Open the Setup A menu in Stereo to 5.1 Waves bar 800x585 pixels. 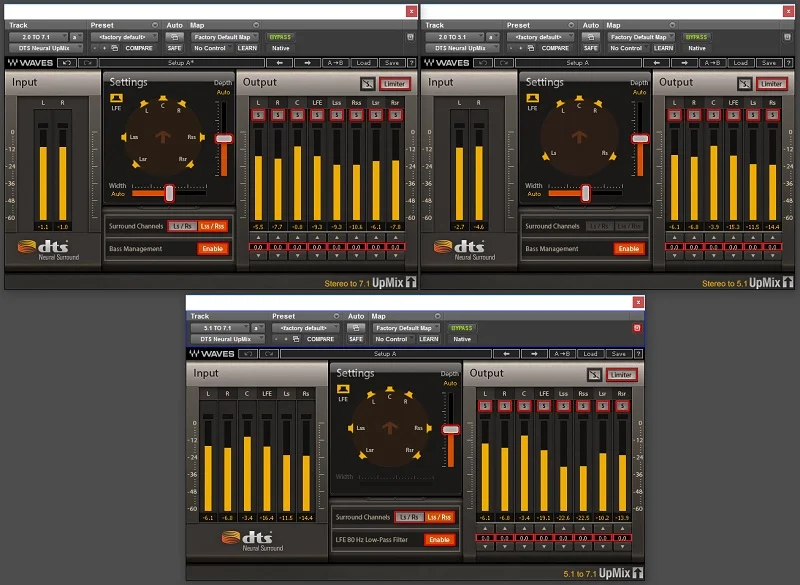point(579,63)
